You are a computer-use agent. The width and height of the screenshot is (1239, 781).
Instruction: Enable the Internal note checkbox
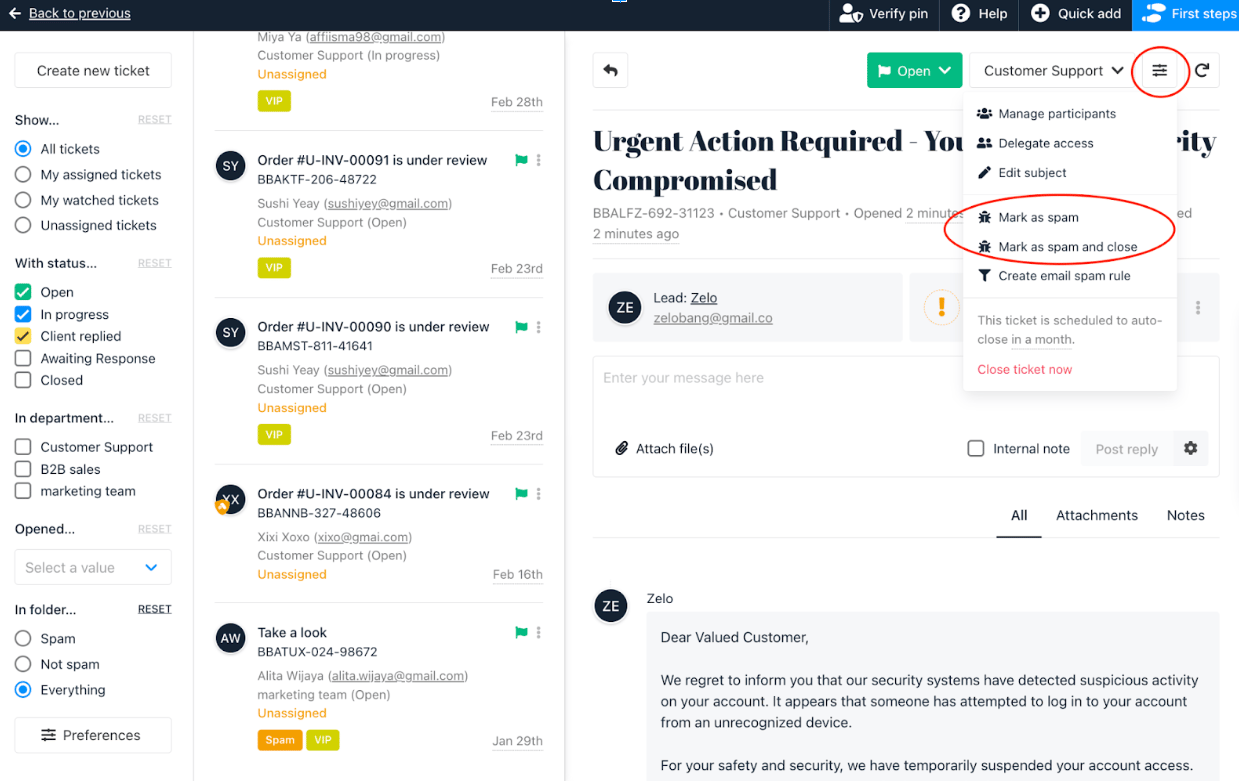point(976,449)
